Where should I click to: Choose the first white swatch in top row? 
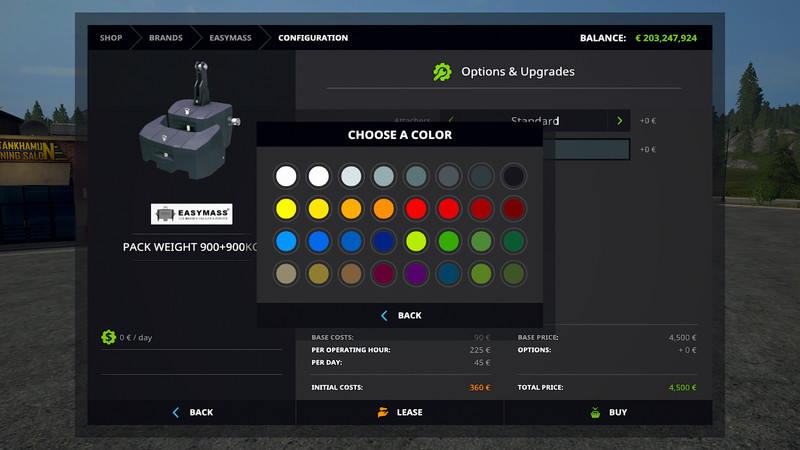pyautogui.click(x=287, y=177)
